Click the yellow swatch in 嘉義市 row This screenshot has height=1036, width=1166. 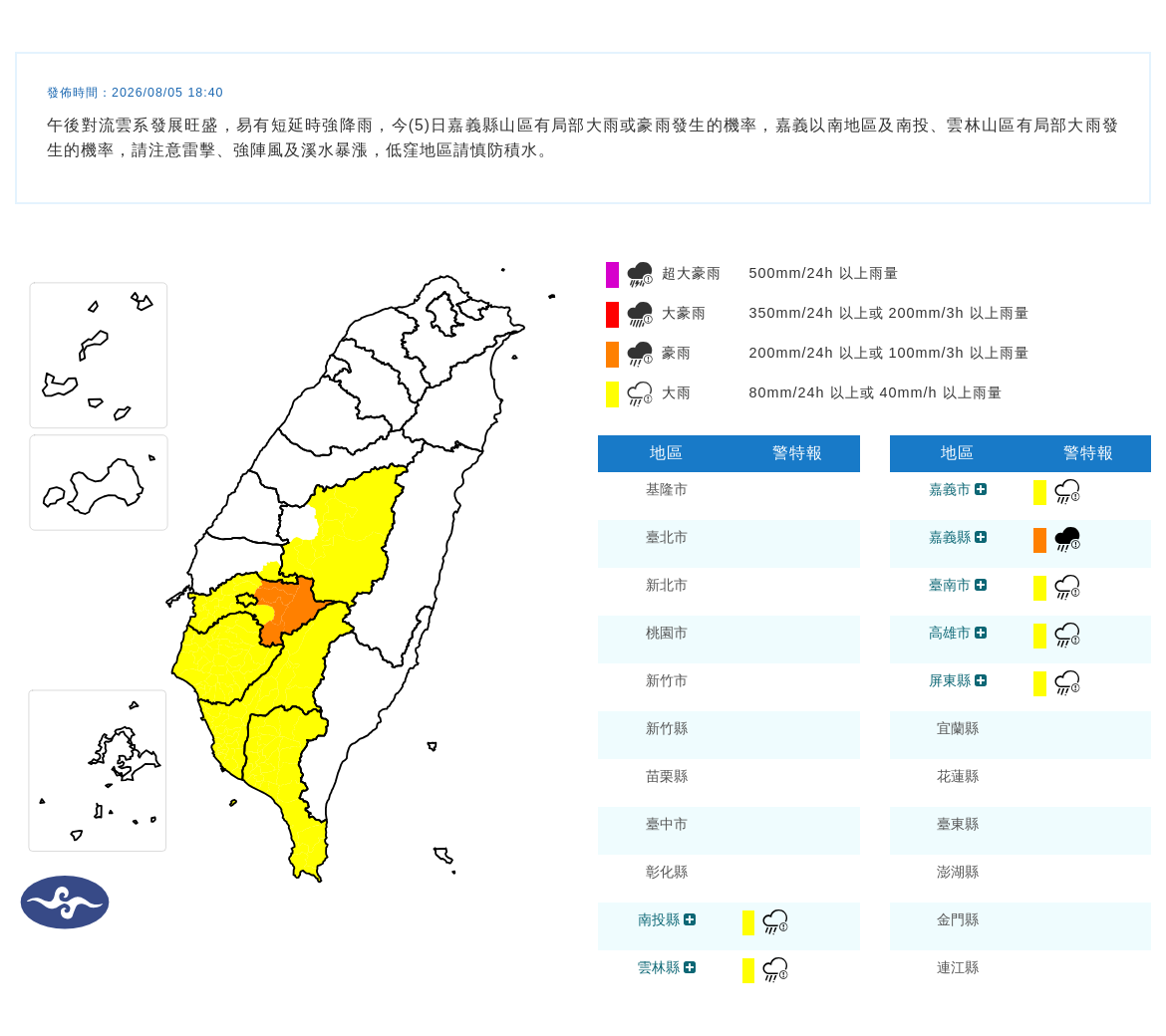coord(1039,492)
